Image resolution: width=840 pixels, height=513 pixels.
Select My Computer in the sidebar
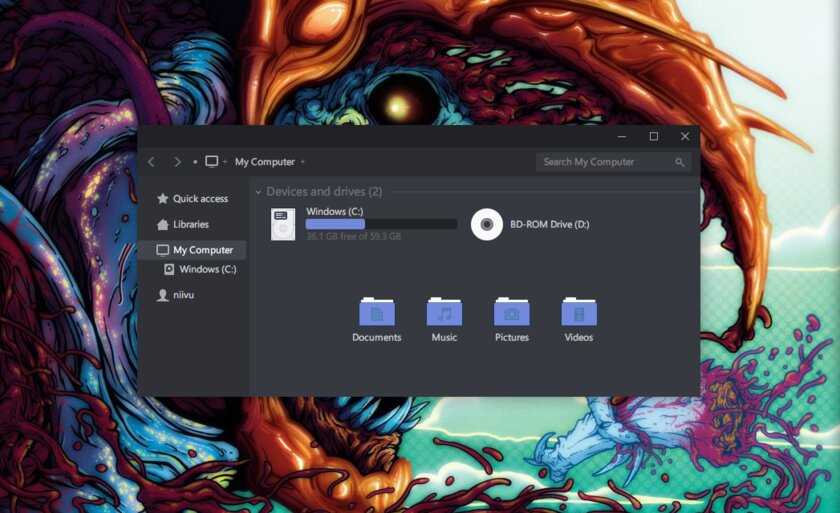(202, 250)
